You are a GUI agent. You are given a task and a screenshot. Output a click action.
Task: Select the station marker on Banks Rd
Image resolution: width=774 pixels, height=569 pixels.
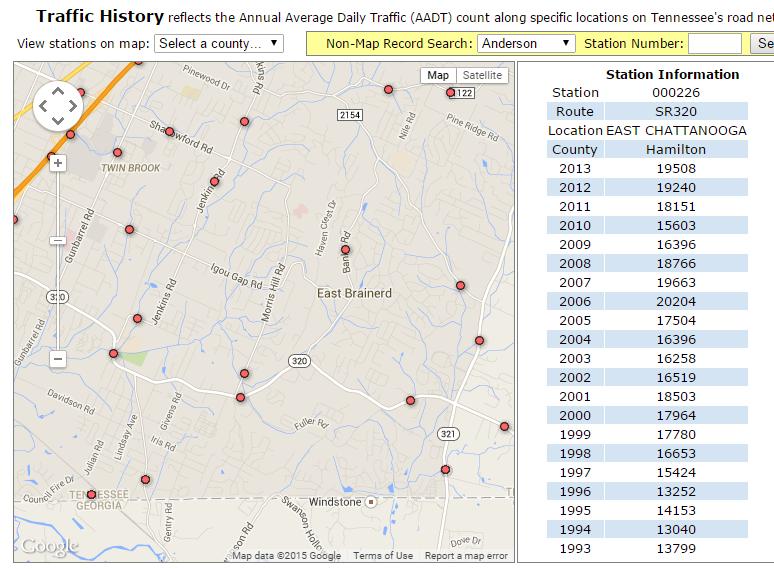click(346, 250)
